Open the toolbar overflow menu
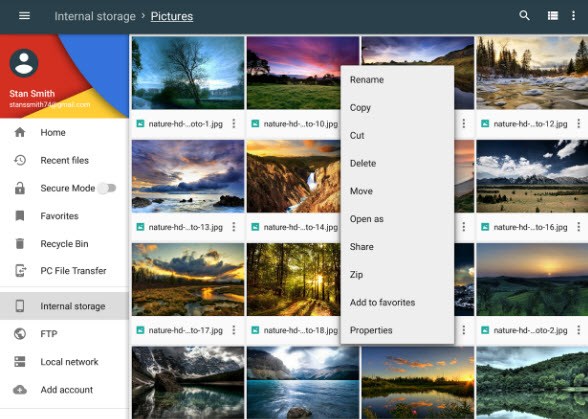The width and height of the screenshot is (588, 419). click(573, 16)
